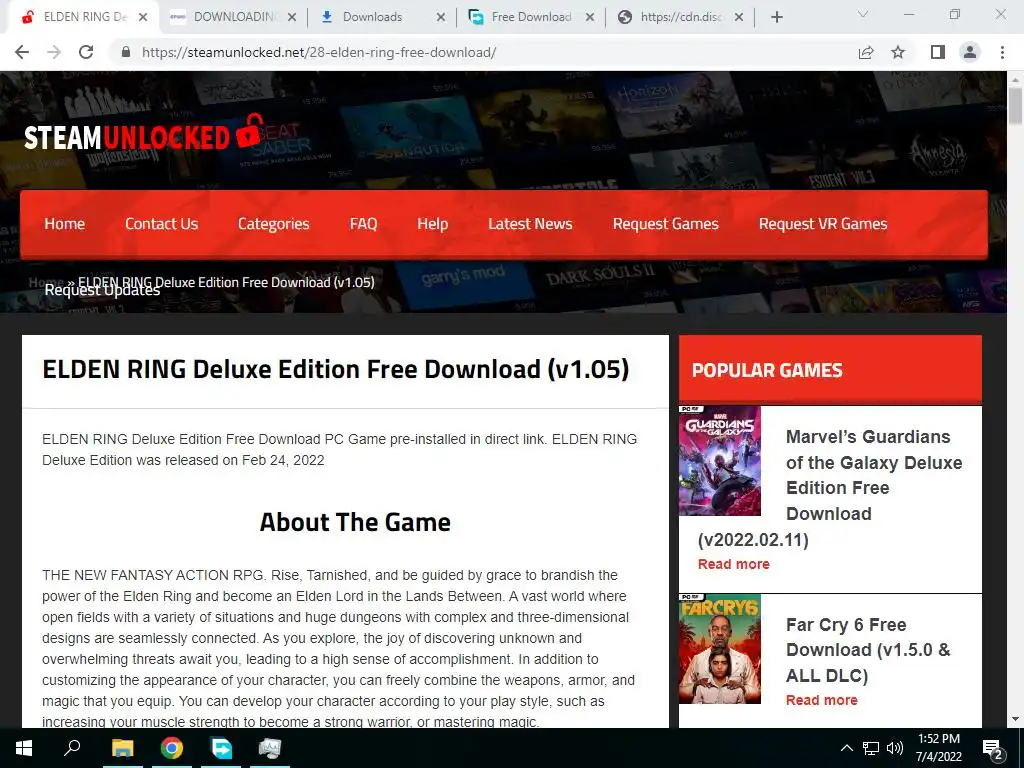Image resolution: width=1024 pixels, height=768 pixels.
Task: Click the volume speaker tray icon
Action: click(x=895, y=748)
